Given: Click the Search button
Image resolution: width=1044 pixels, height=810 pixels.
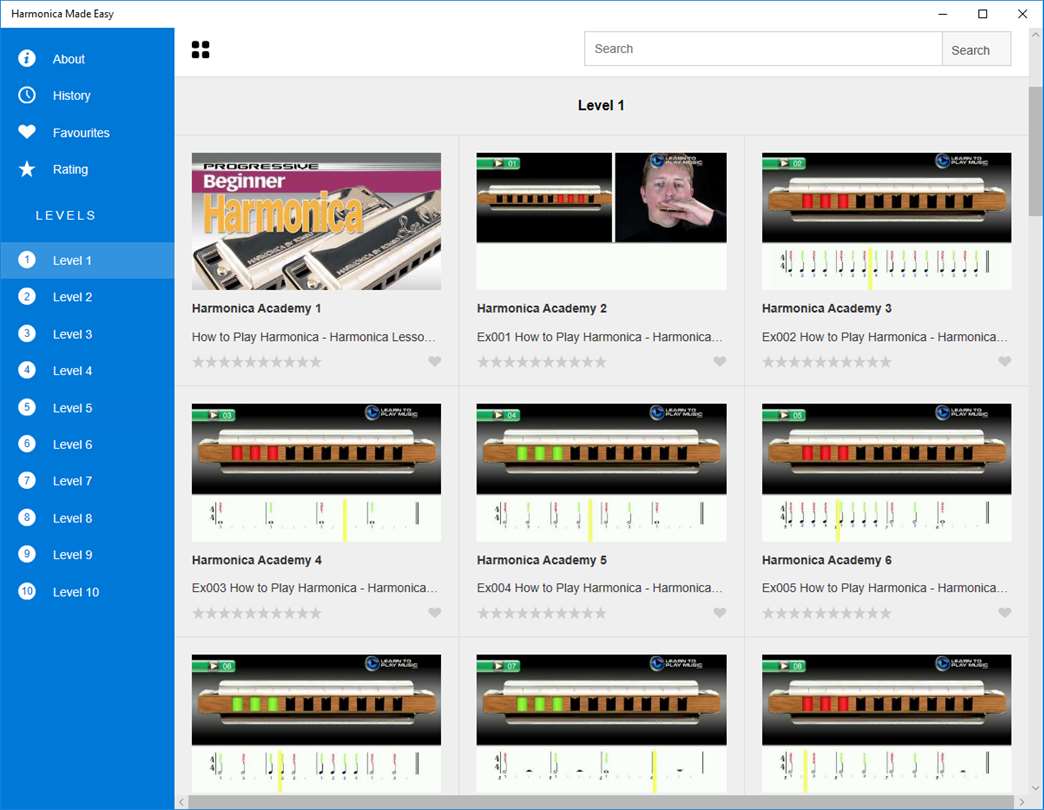Looking at the screenshot, I should 976,49.
